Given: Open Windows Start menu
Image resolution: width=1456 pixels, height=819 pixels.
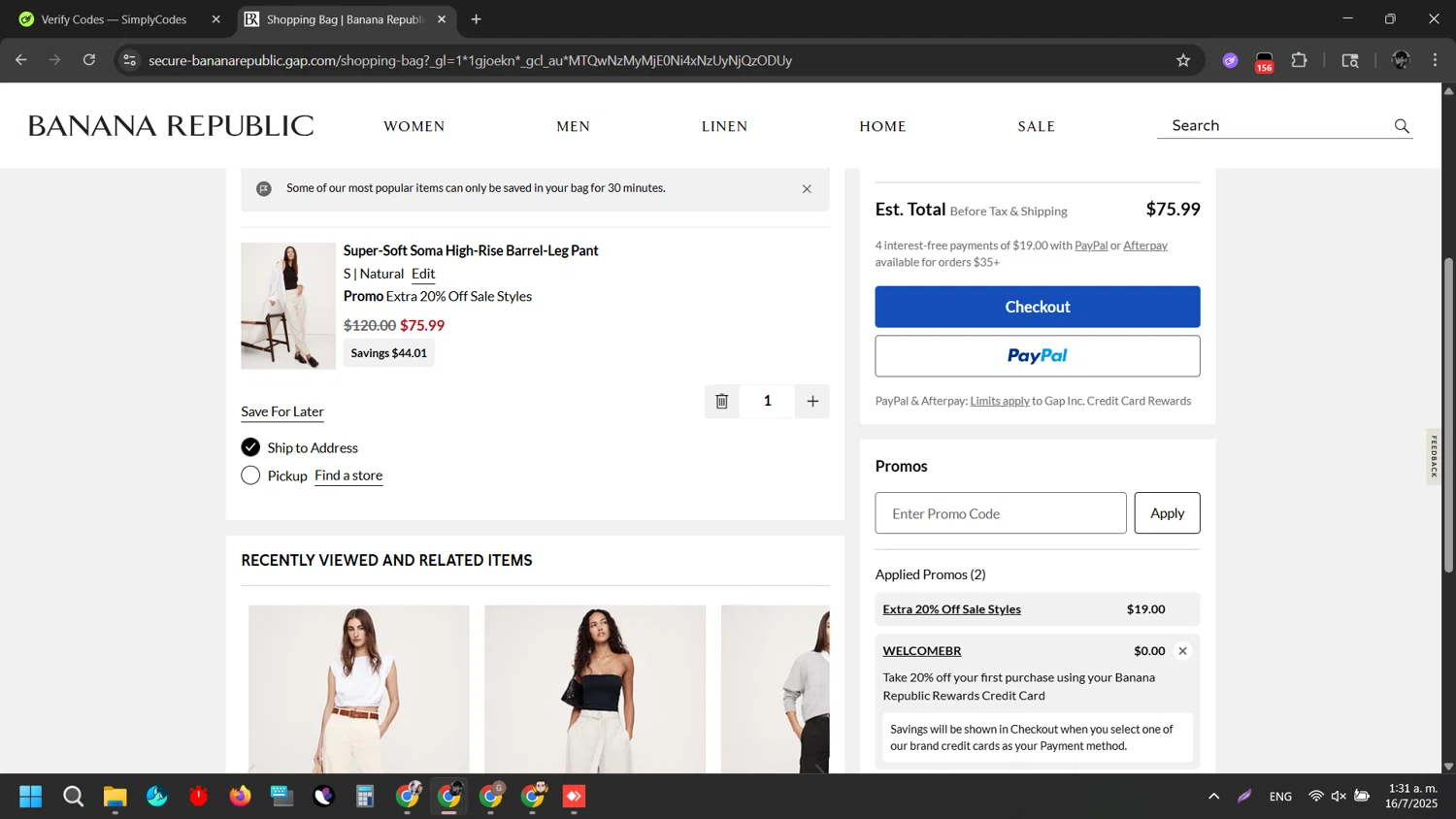Looking at the screenshot, I should tap(31, 797).
